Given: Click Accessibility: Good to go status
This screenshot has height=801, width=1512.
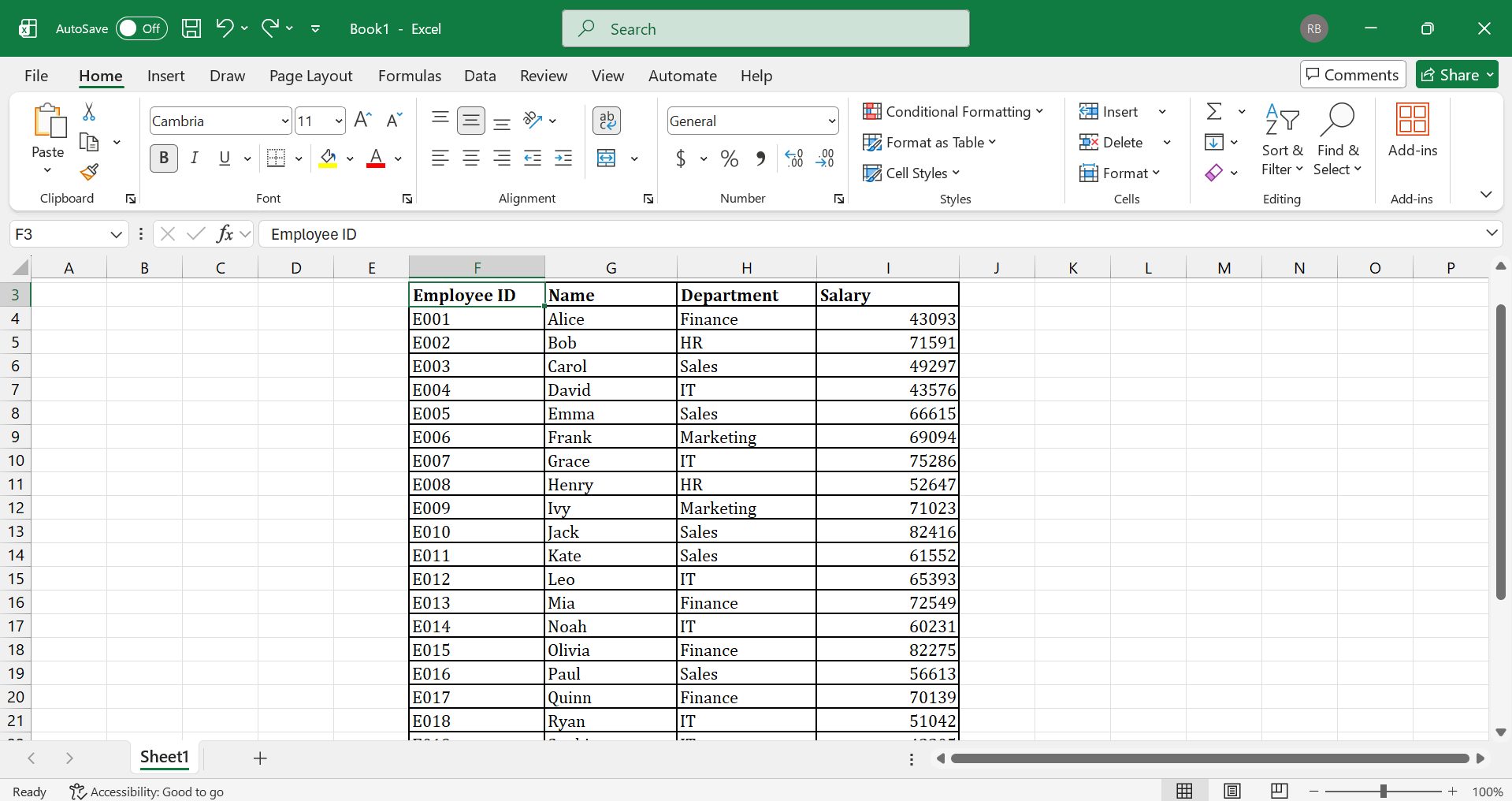Looking at the screenshot, I should [x=147, y=792].
